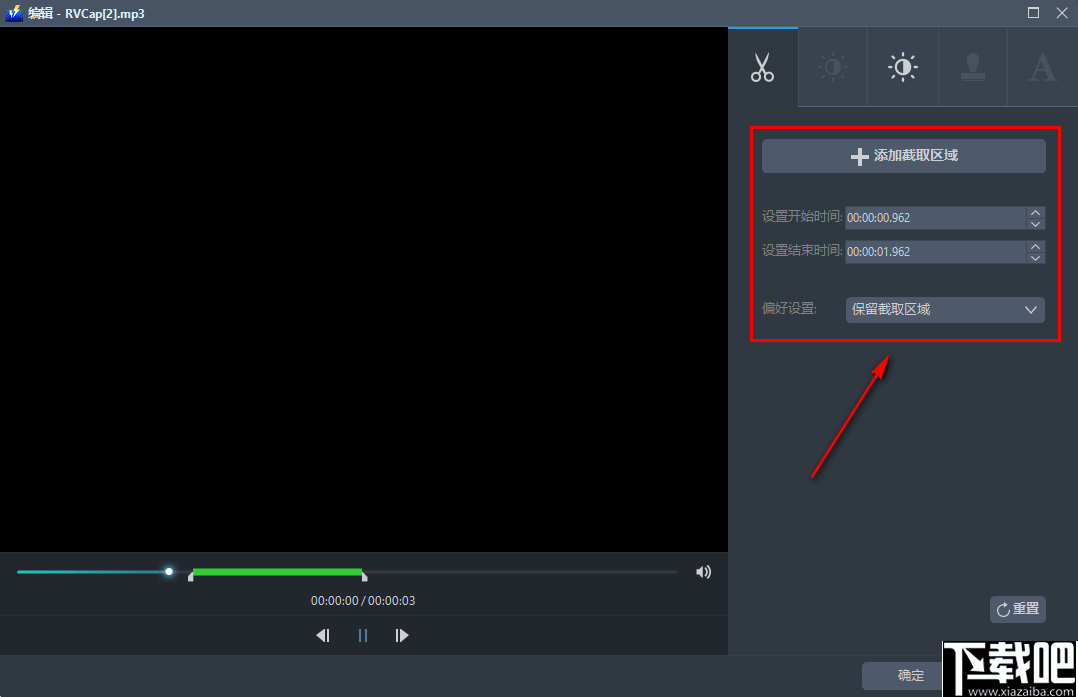1078x697 pixels.
Task: Click the 添加截取区域 button
Action: 903,156
